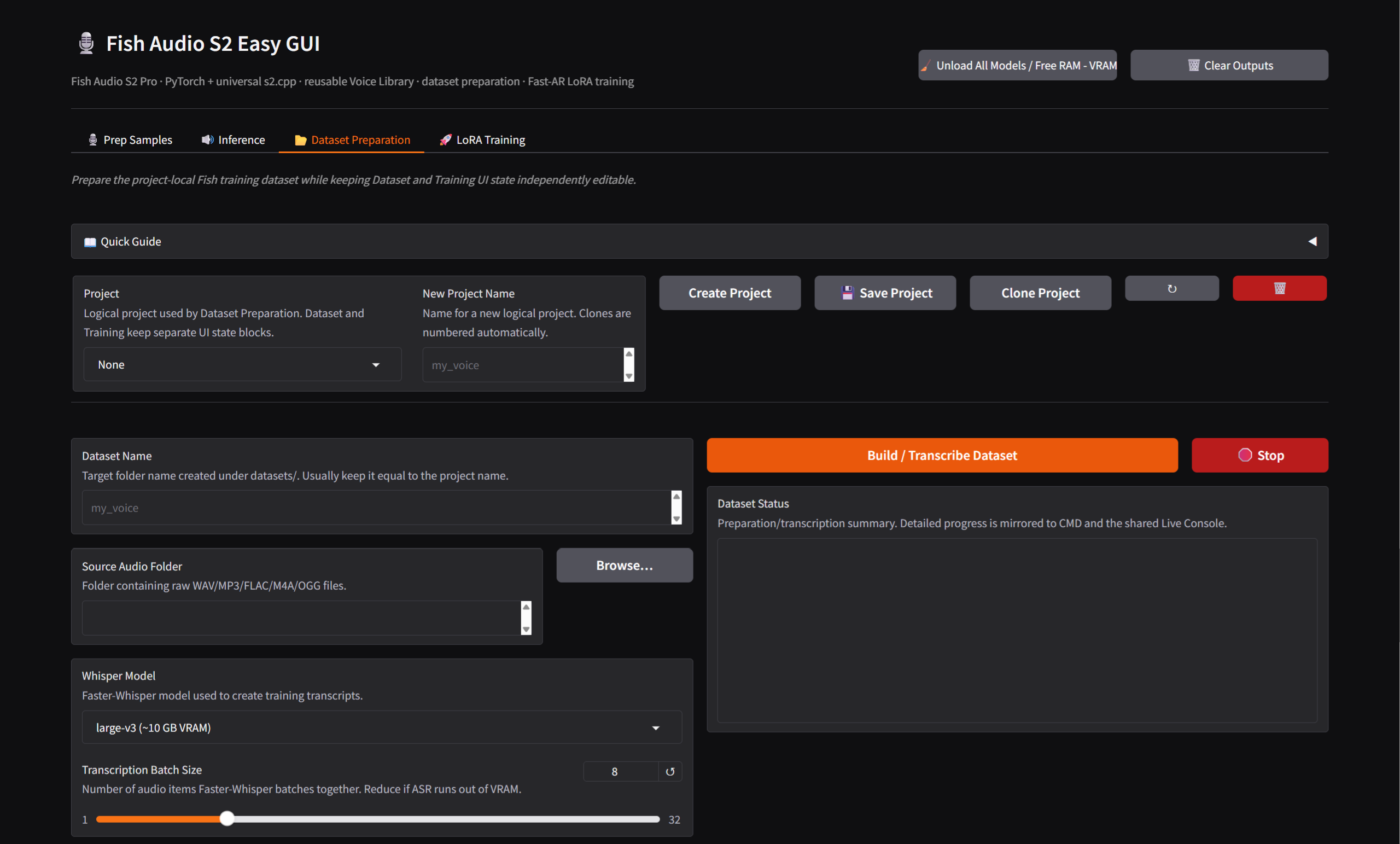This screenshot has height=844, width=1400.
Task: Click the Save Project button
Action: [885, 293]
